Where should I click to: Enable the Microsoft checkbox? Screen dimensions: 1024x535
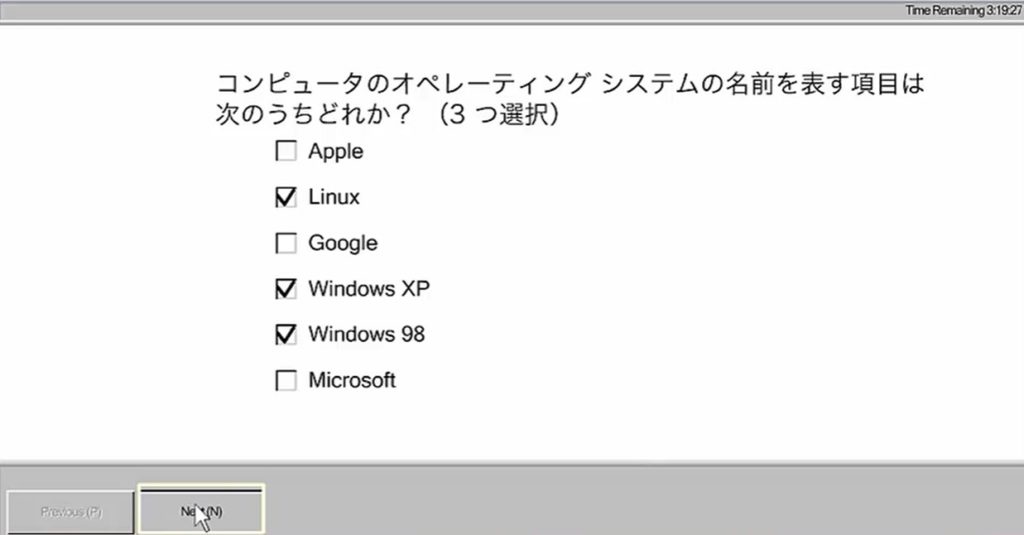[286, 381]
